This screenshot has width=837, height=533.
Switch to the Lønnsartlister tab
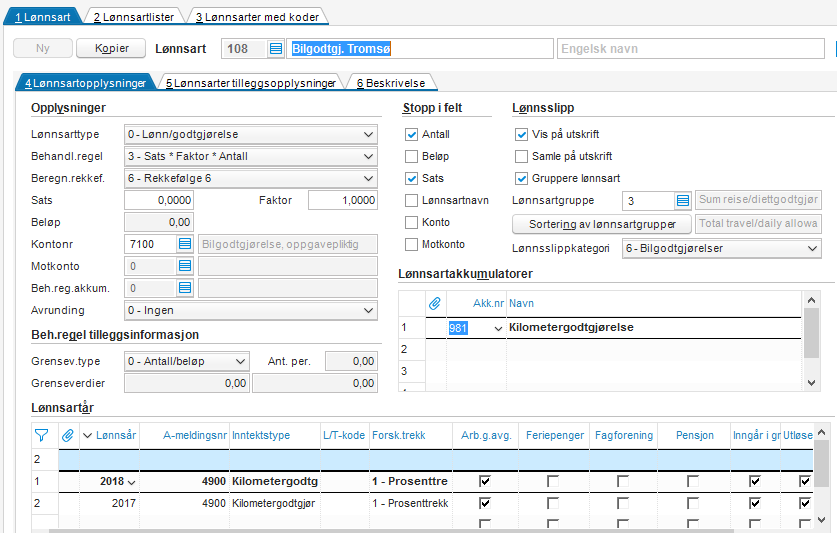click(133, 18)
